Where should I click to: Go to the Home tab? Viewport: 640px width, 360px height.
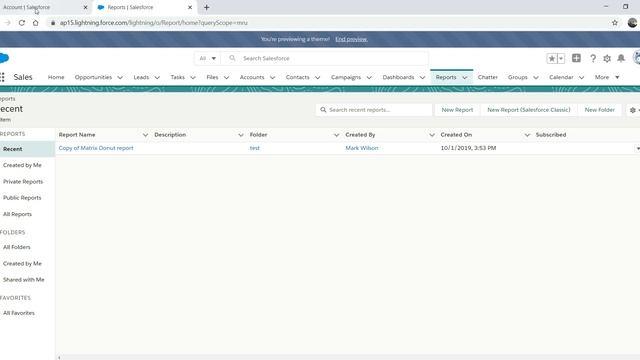pyautogui.click(x=56, y=77)
